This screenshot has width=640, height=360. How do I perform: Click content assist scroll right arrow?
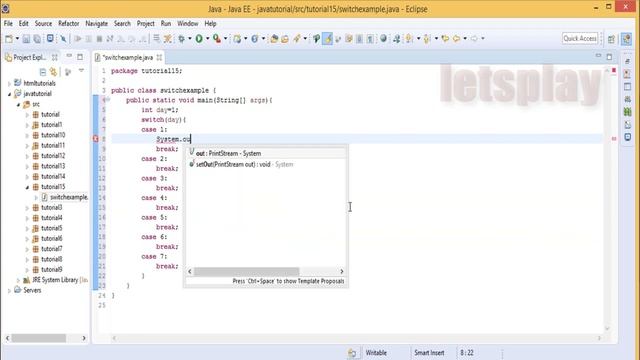(x=342, y=271)
